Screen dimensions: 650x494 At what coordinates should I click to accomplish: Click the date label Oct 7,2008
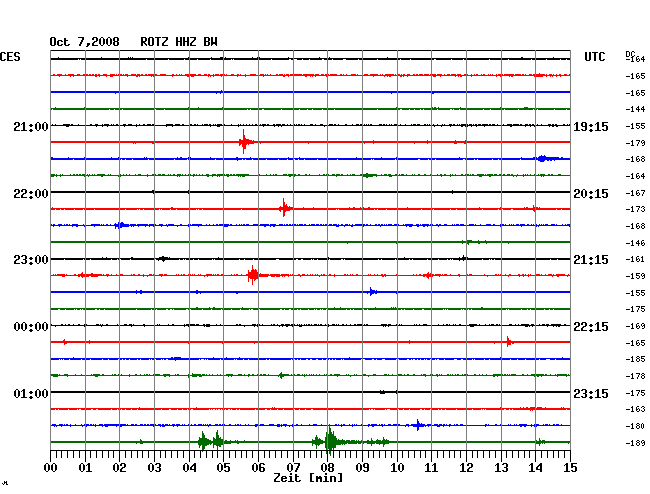tap(84, 42)
